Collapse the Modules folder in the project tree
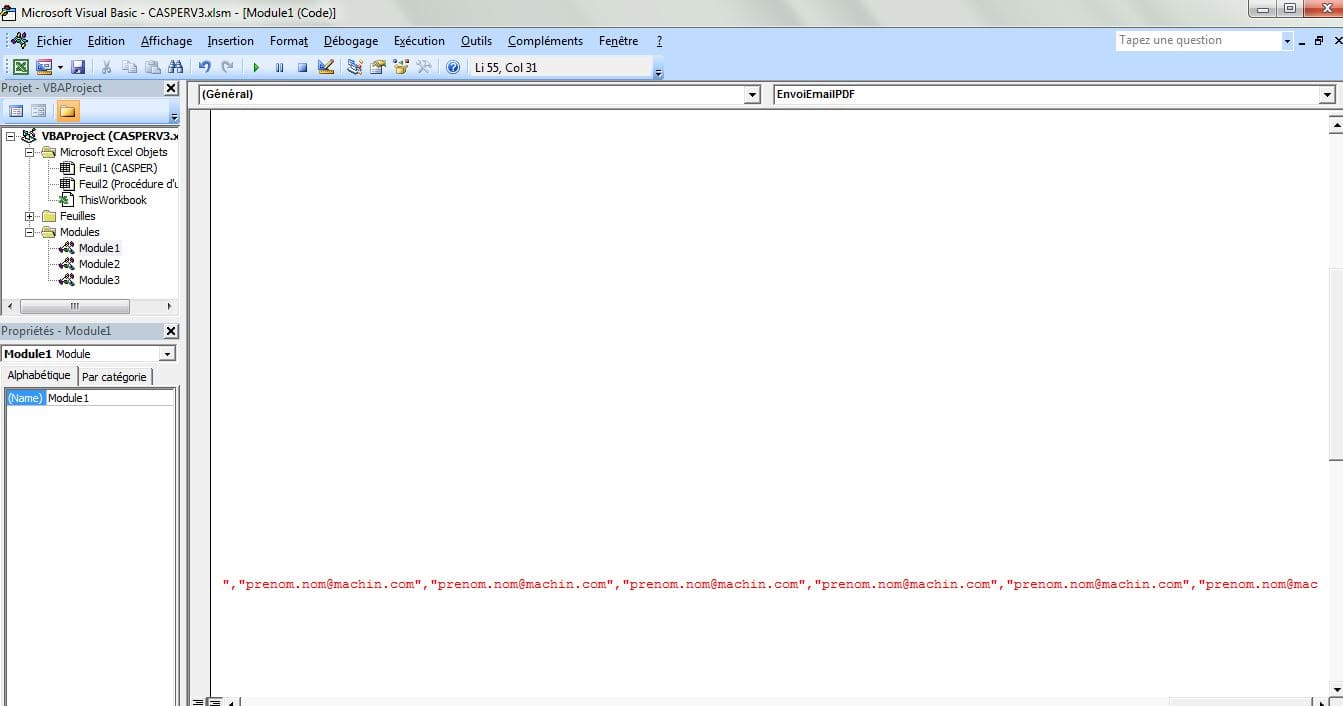Screen dimensions: 1343x706 (x=31, y=232)
